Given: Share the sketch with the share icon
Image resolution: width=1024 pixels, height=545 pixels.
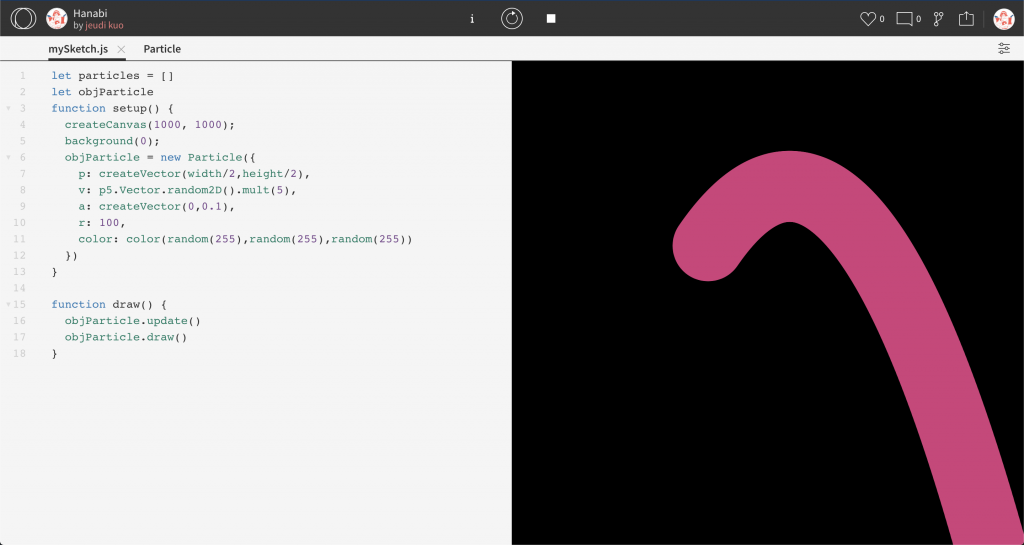Looking at the screenshot, I should click(966, 19).
